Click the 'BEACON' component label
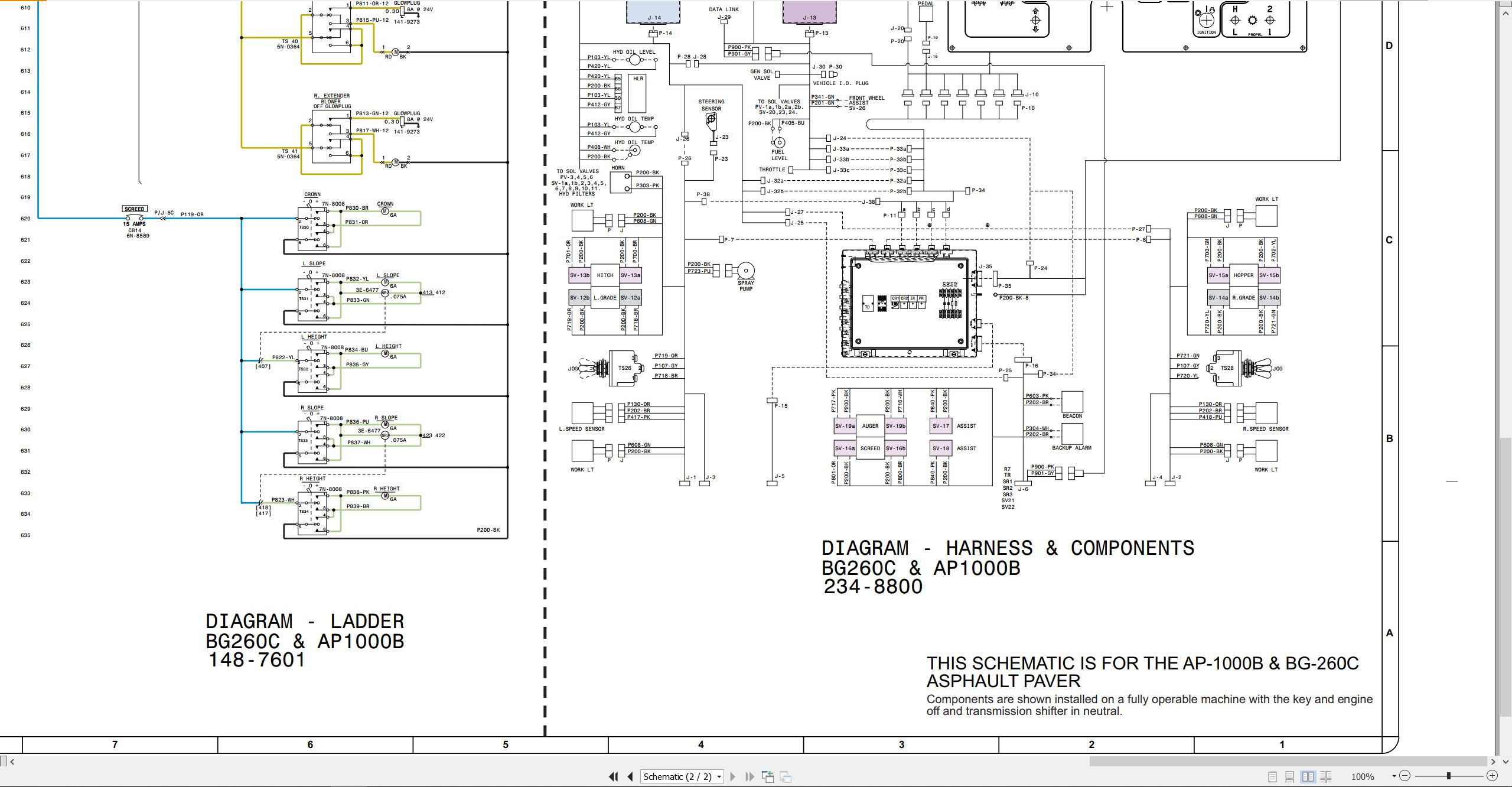The width and height of the screenshot is (1512, 787). (1072, 416)
